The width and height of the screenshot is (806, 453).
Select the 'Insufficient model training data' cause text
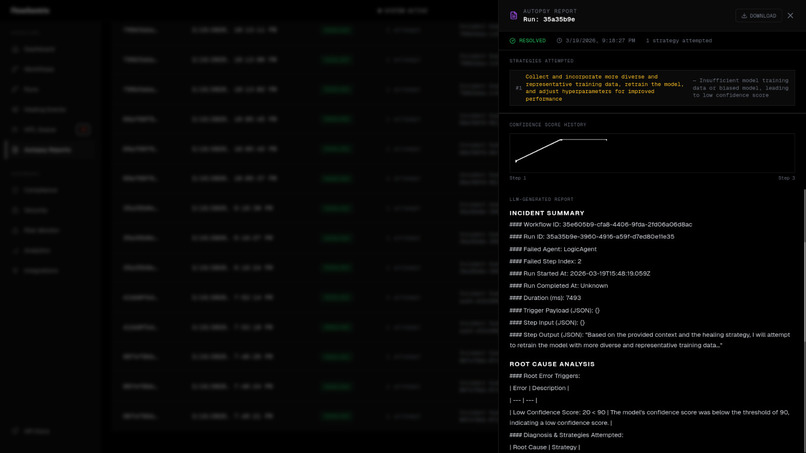point(740,88)
